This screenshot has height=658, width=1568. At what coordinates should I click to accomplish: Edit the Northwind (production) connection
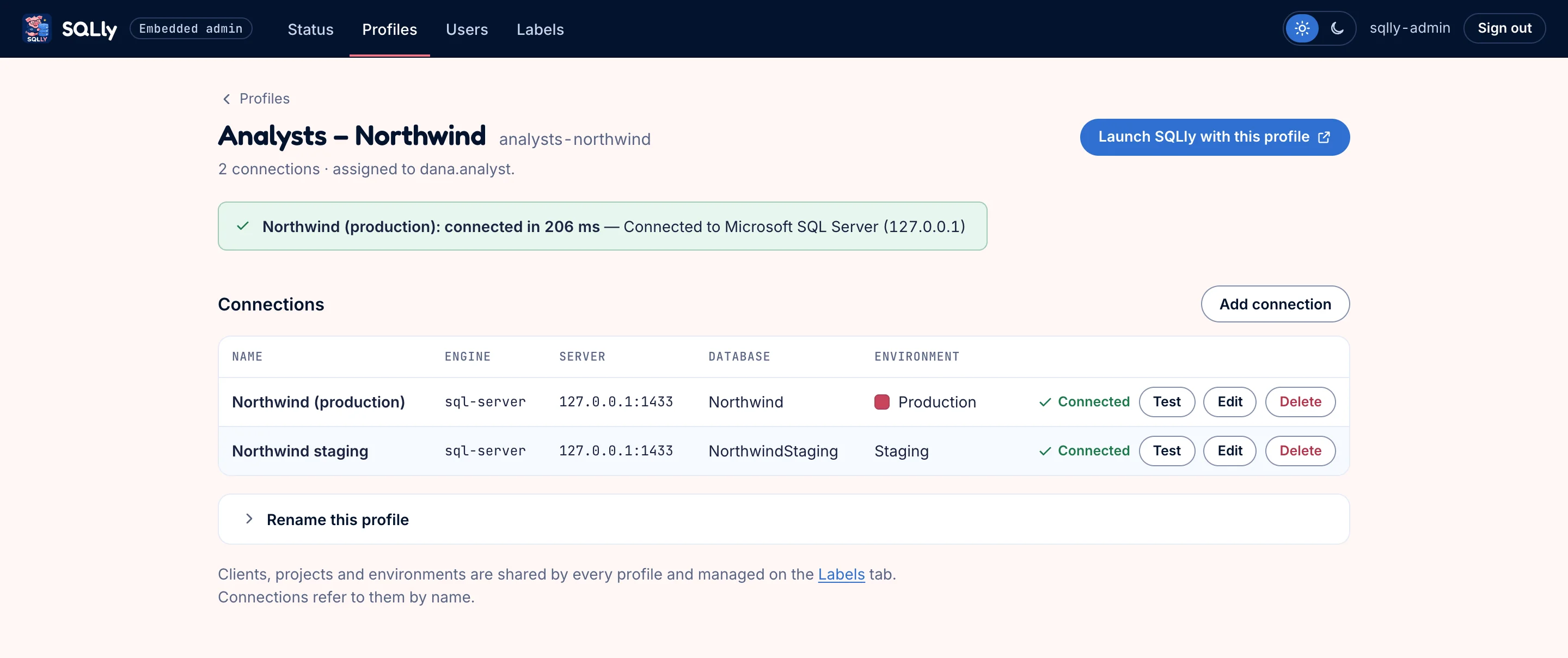(x=1229, y=402)
